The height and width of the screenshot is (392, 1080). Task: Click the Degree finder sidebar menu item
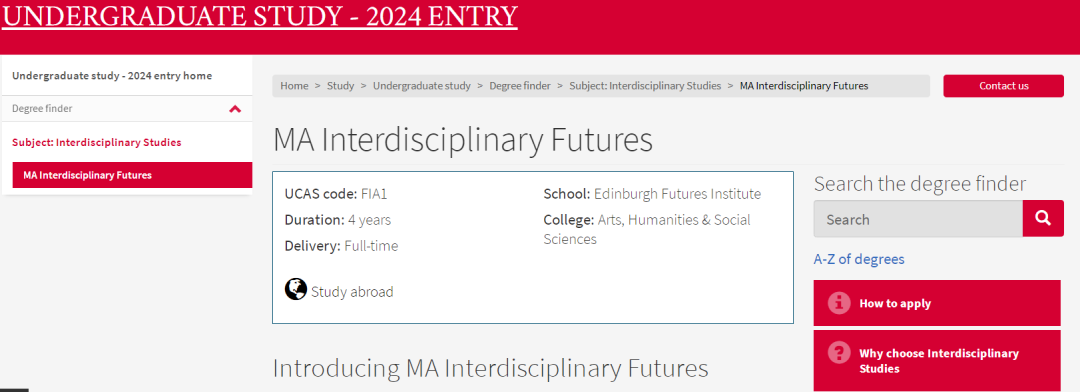pyautogui.click(x=127, y=109)
